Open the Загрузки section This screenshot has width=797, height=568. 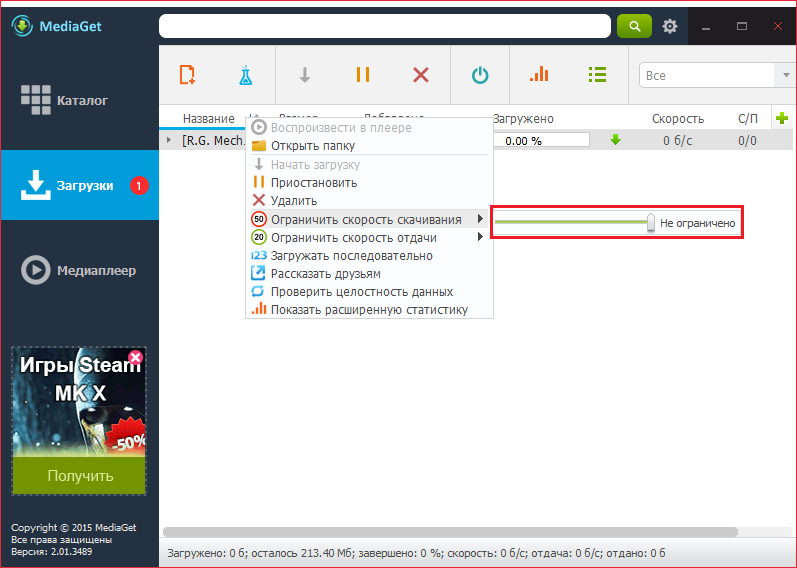(x=80, y=185)
